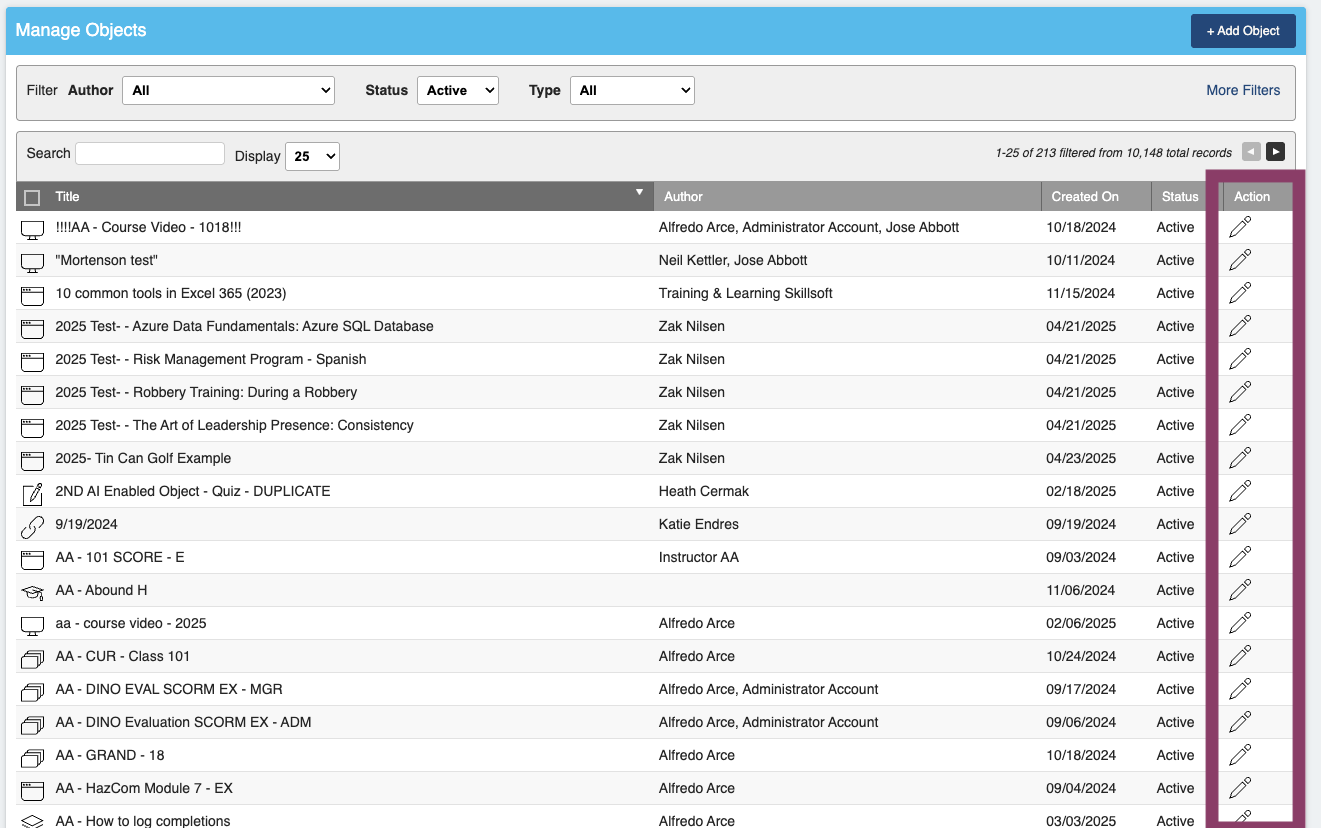Open More Filters link
Viewport: 1321px width, 828px height.
pyautogui.click(x=1243, y=90)
